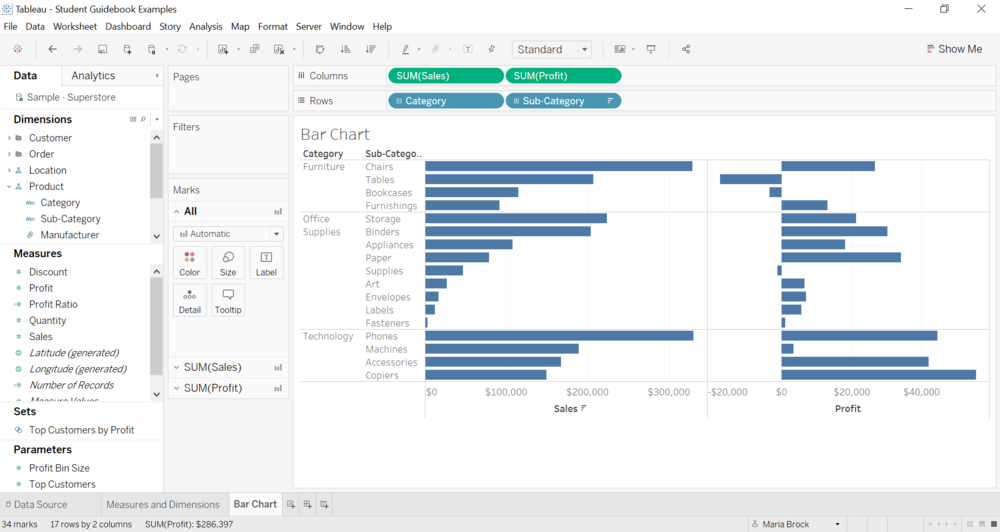Switch to the Analytics tab
Screen dimensions: 1000x532
point(93,75)
